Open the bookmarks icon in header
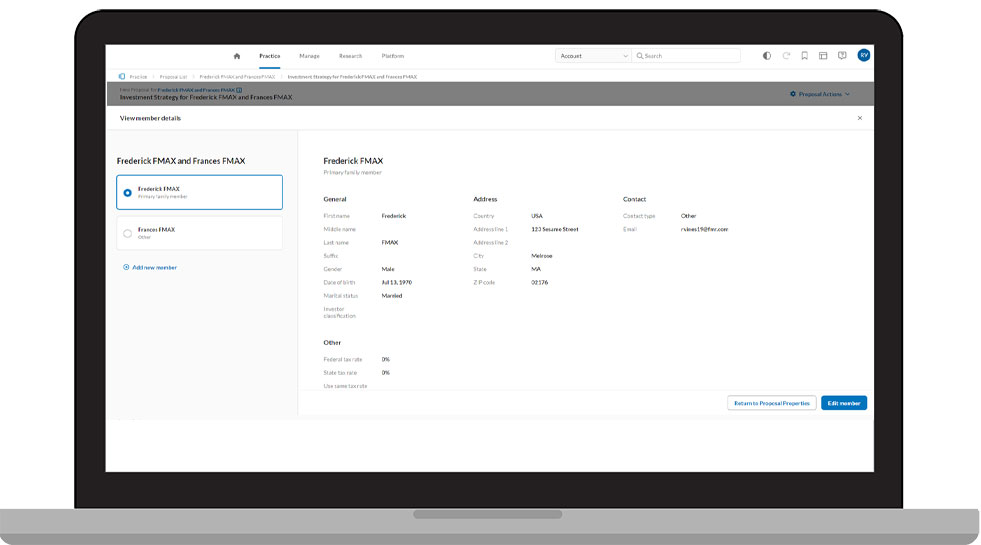981x545 pixels. [804, 56]
